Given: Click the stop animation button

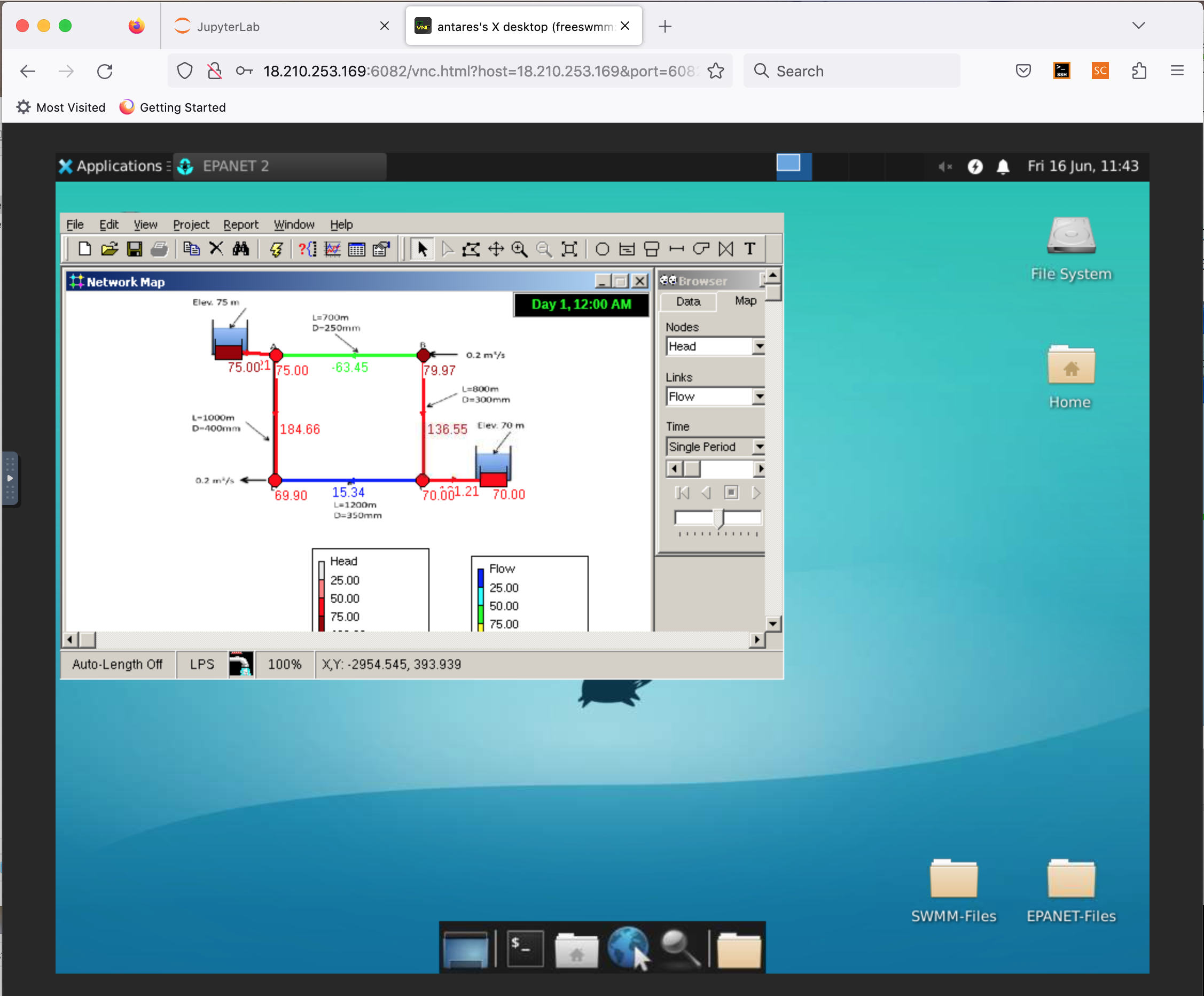Looking at the screenshot, I should tap(731, 493).
